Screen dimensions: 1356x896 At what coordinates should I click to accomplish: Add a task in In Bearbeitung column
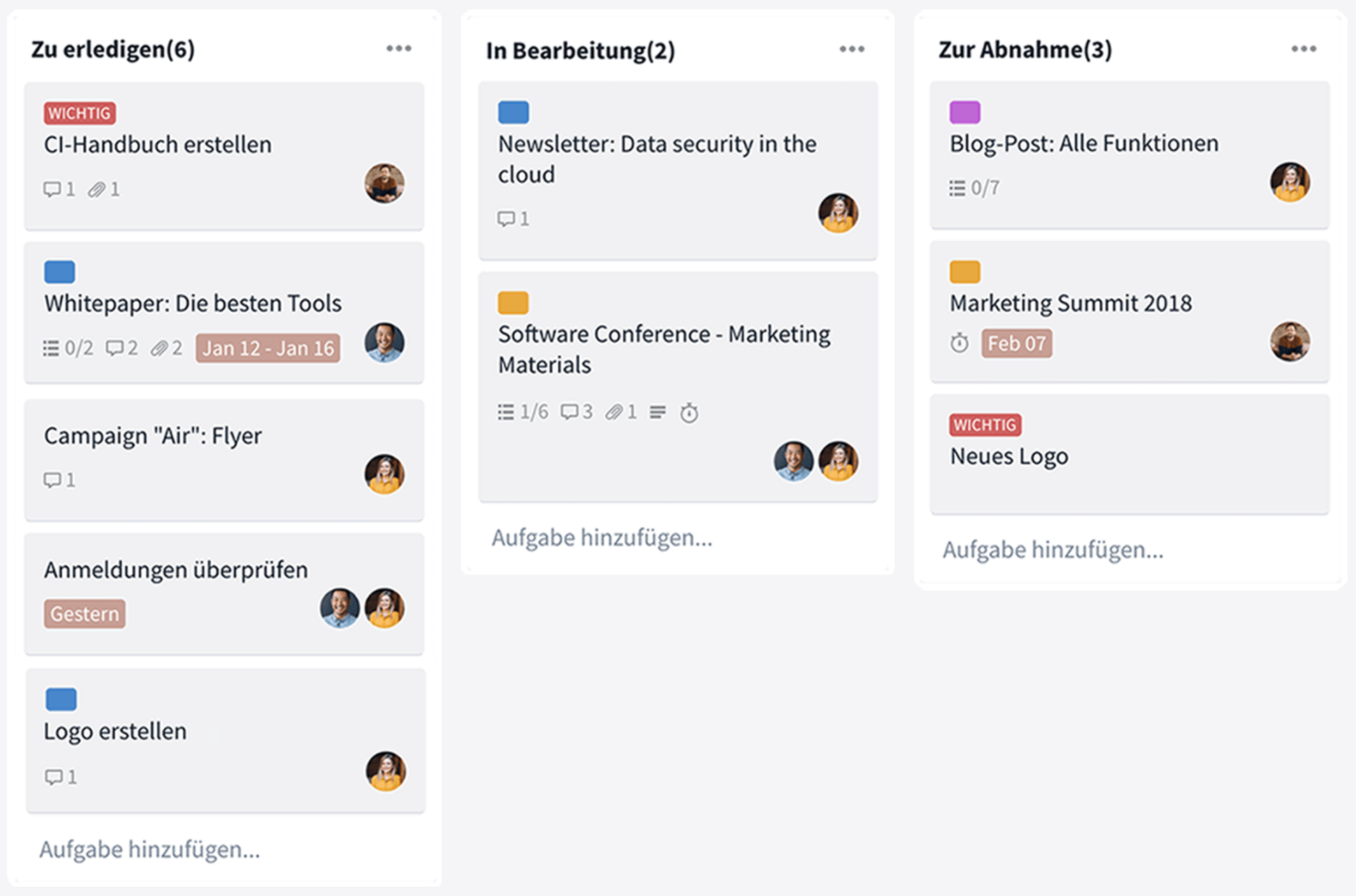[x=602, y=538]
